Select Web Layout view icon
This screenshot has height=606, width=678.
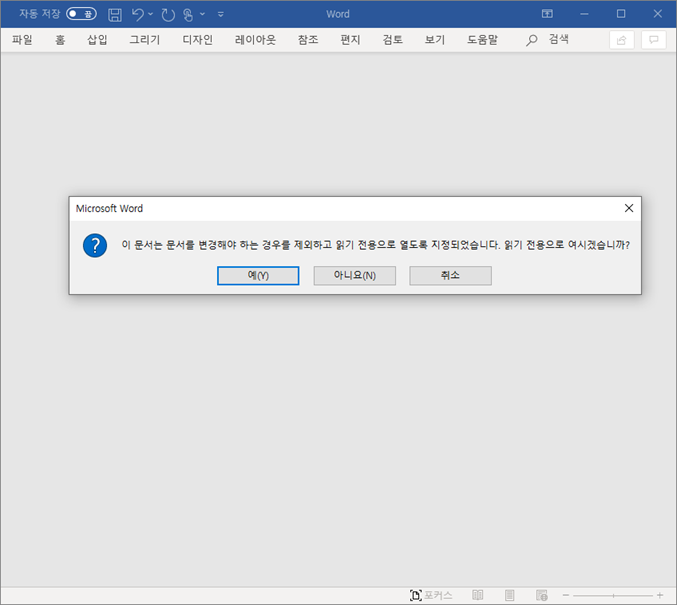point(542,596)
